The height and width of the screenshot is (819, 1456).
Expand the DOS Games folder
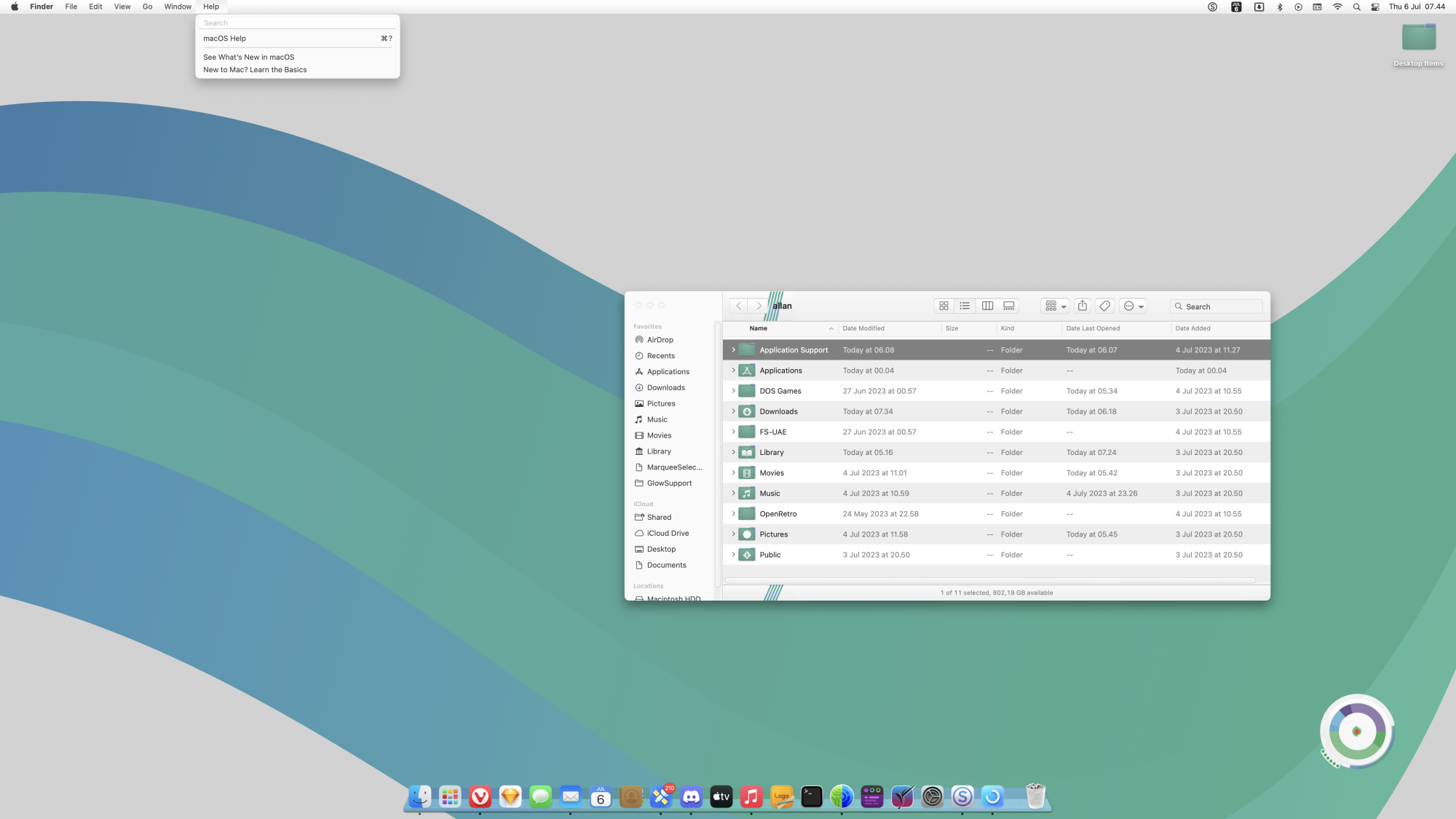(x=733, y=391)
